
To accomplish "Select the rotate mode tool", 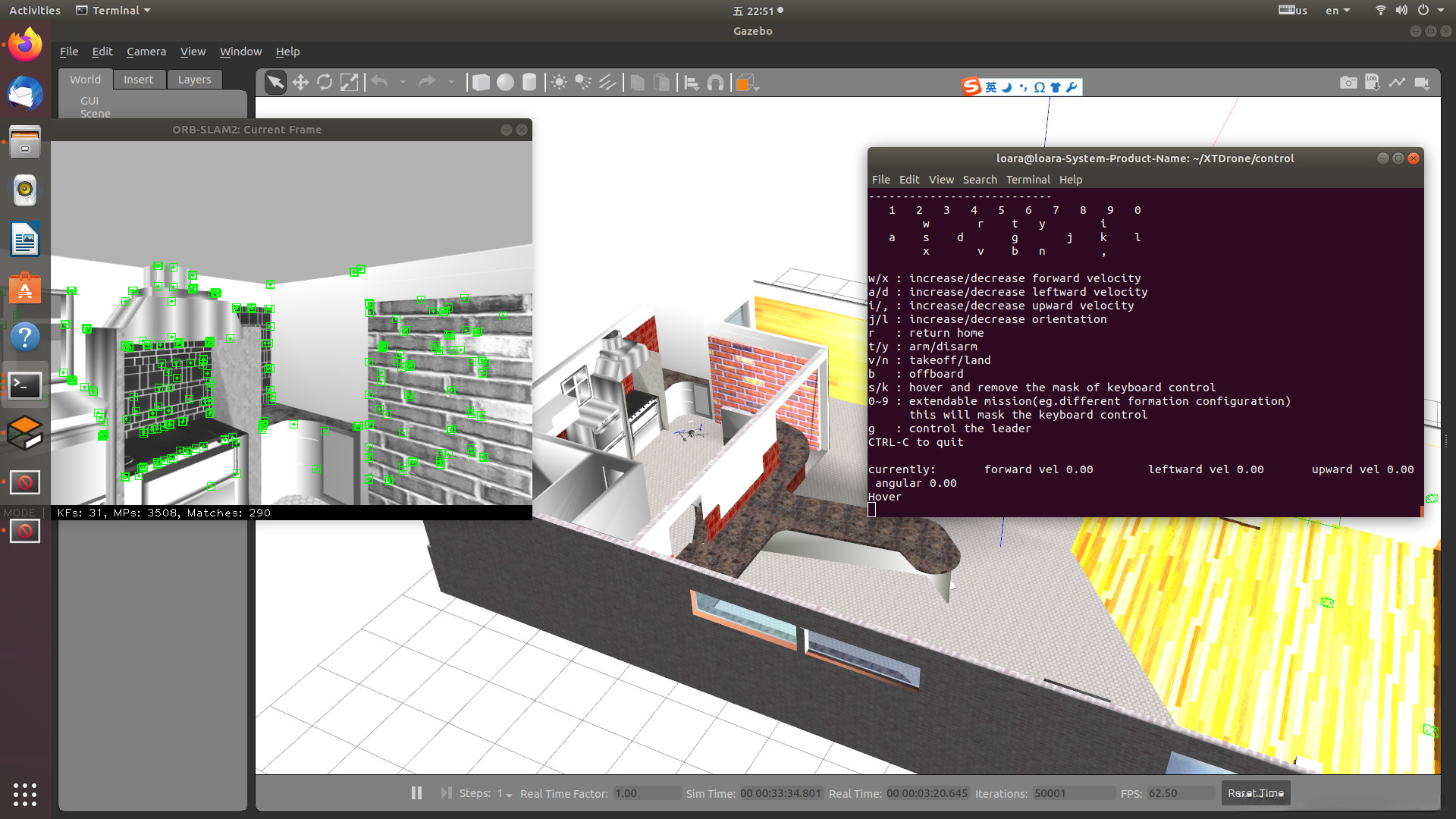I will pyautogui.click(x=325, y=83).
